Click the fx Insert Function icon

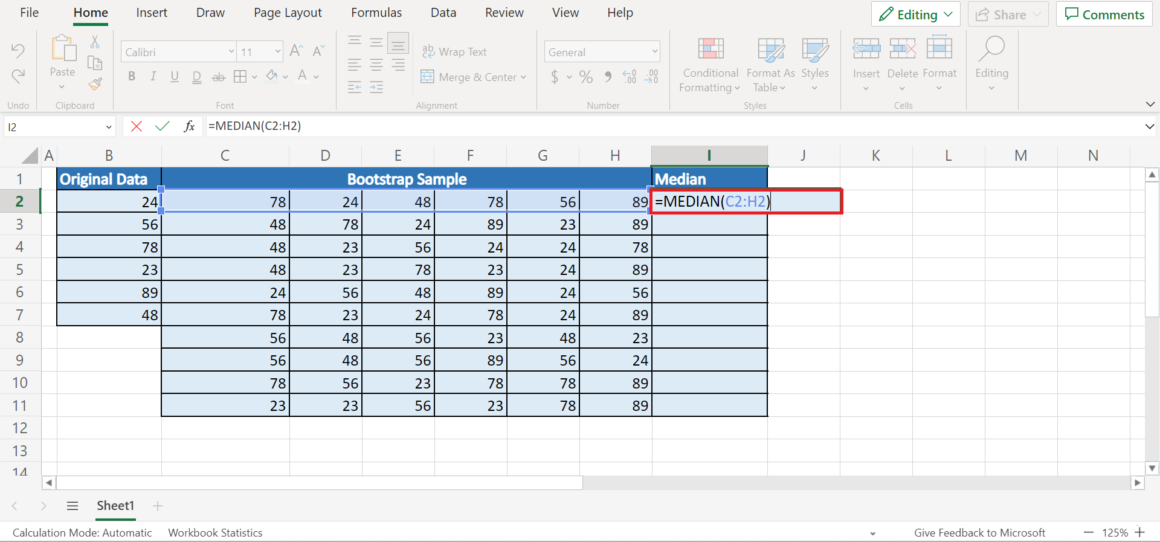tap(189, 126)
